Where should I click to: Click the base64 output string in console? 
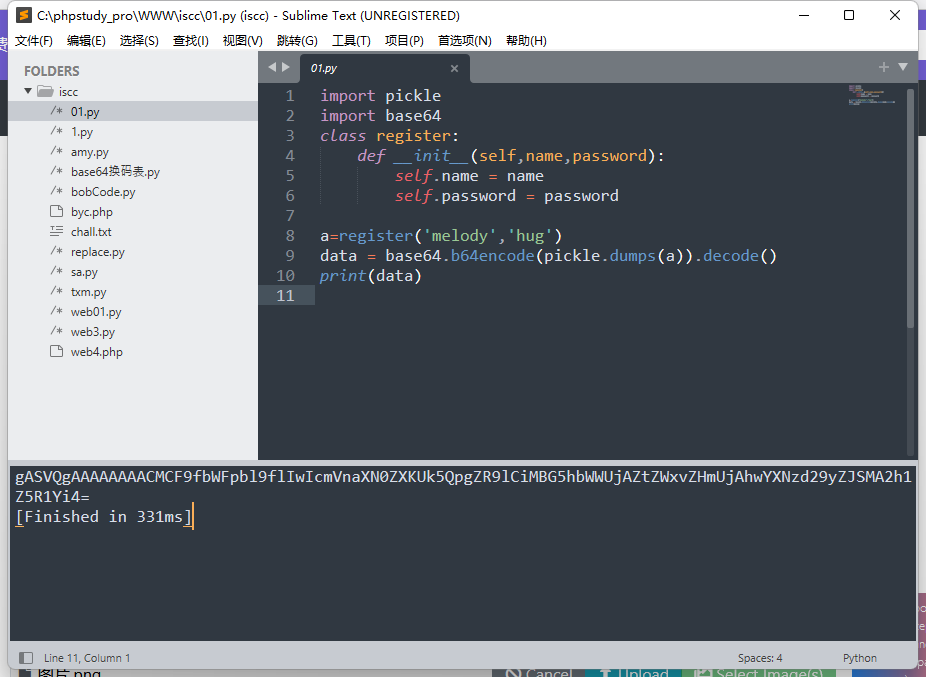click(464, 487)
